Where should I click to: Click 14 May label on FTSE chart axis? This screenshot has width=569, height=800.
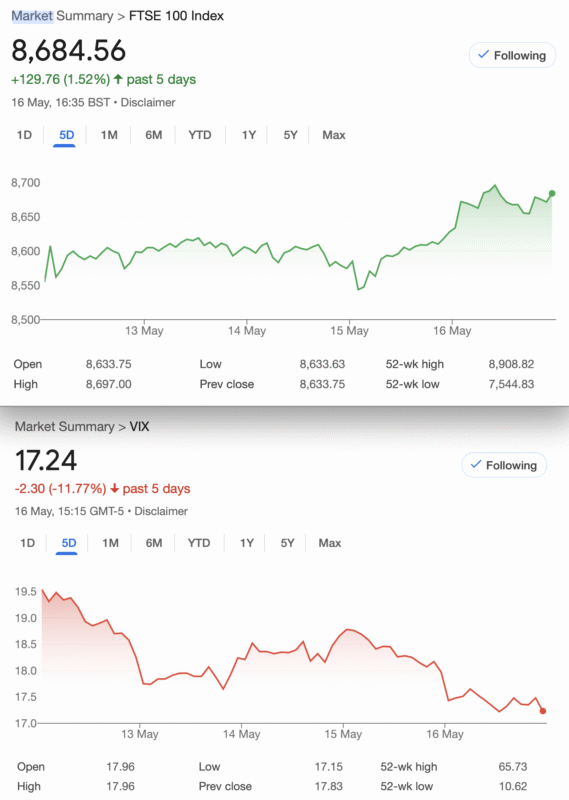click(246, 331)
